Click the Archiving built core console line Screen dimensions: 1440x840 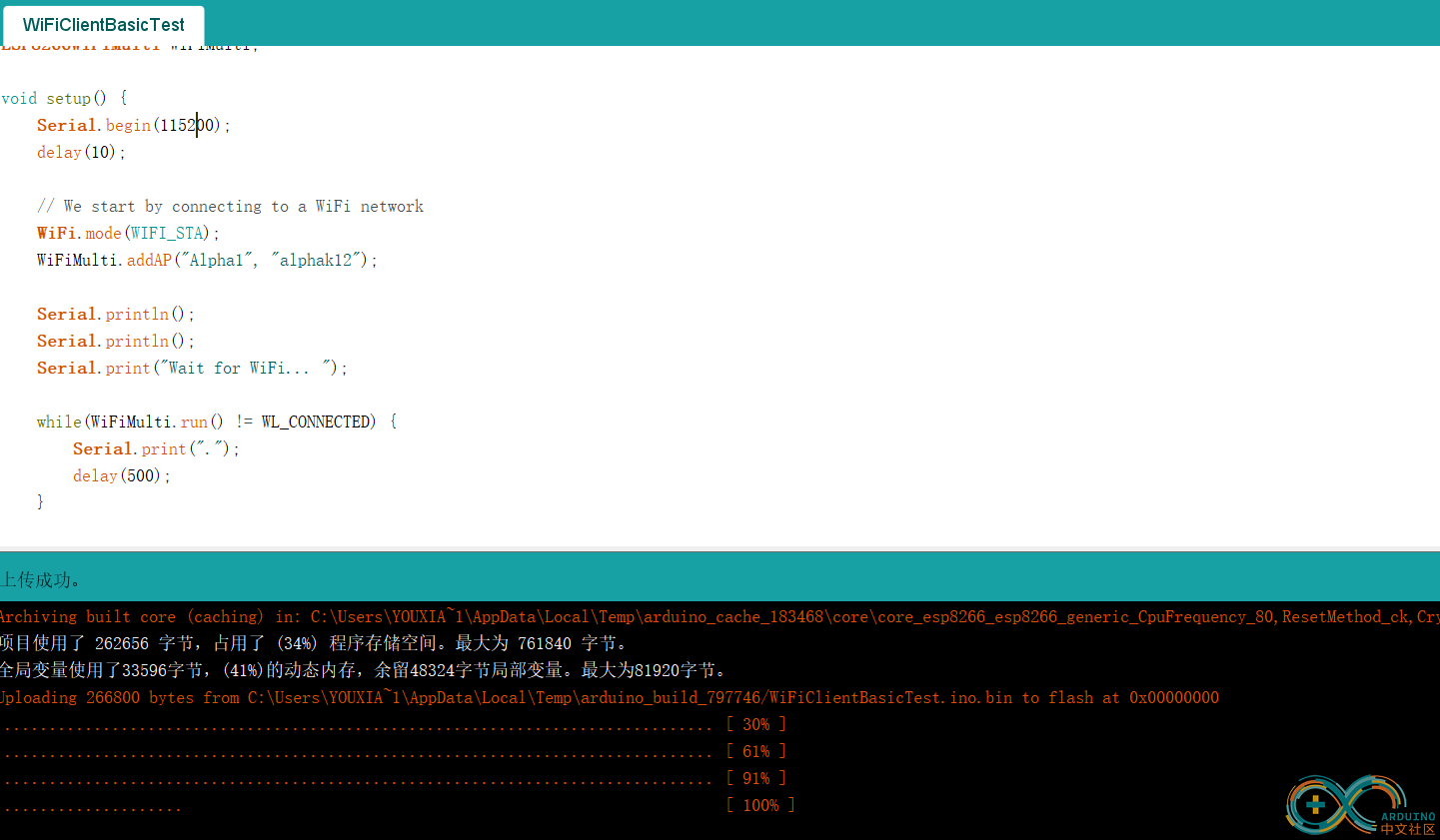pos(720,616)
